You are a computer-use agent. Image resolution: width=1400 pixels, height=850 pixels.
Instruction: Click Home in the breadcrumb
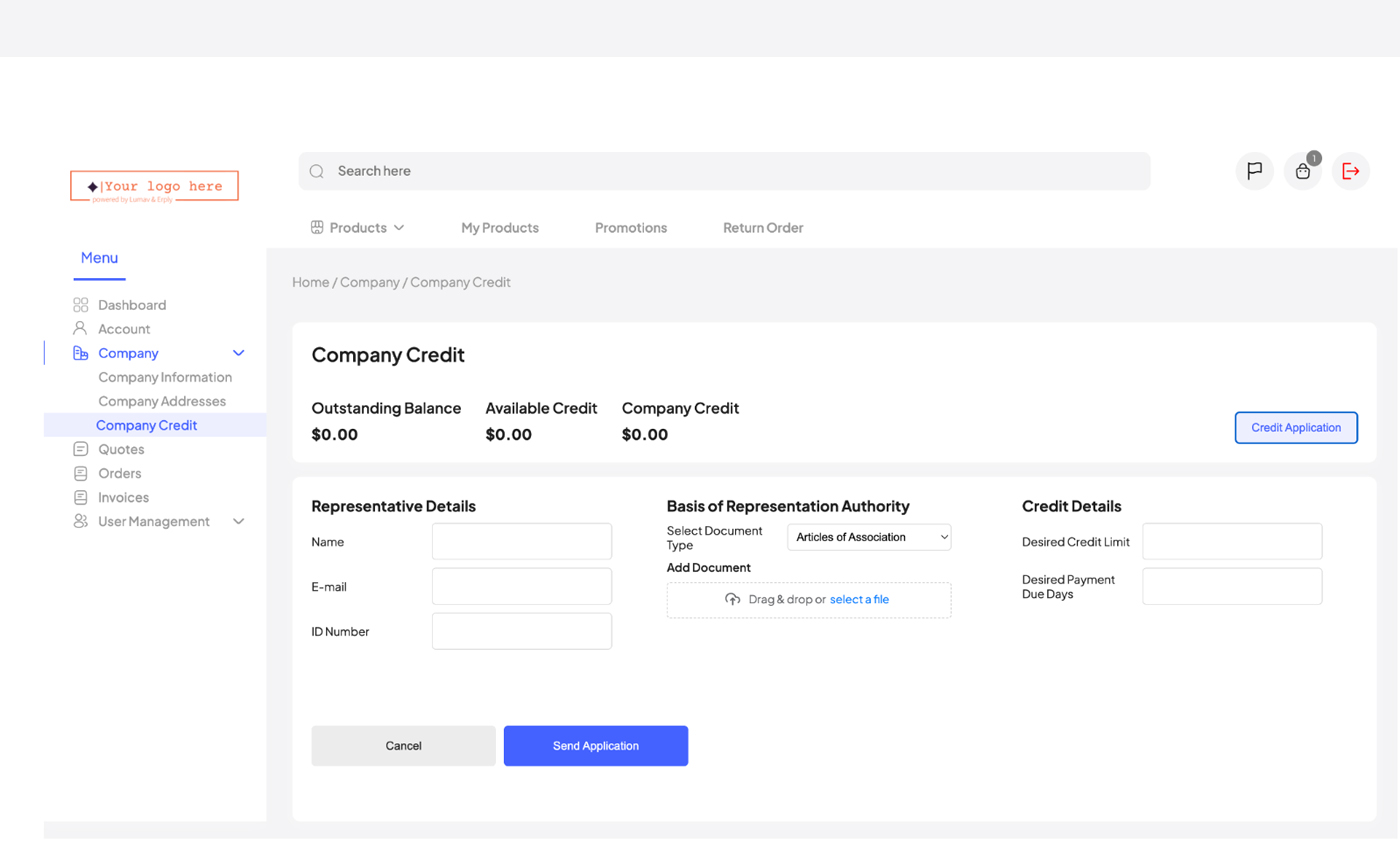tap(310, 282)
